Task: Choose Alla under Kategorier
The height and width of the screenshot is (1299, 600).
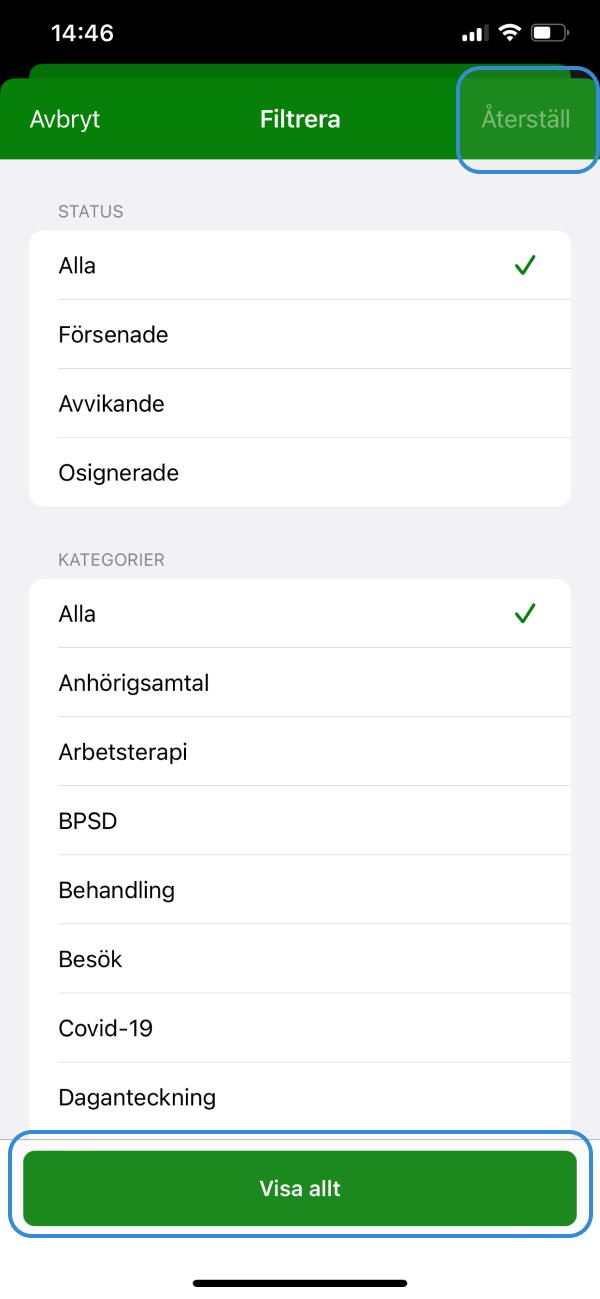Action: coord(300,614)
